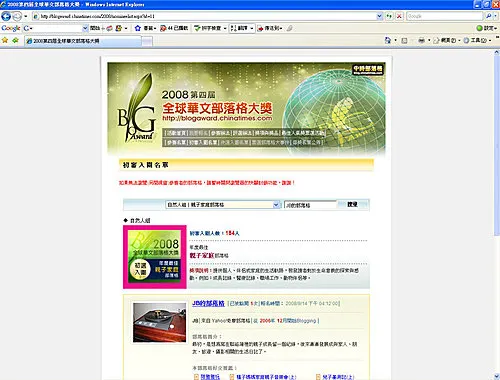Open the 評選辦法 nav item
The image size is (500, 380).
[x=243, y=133]
